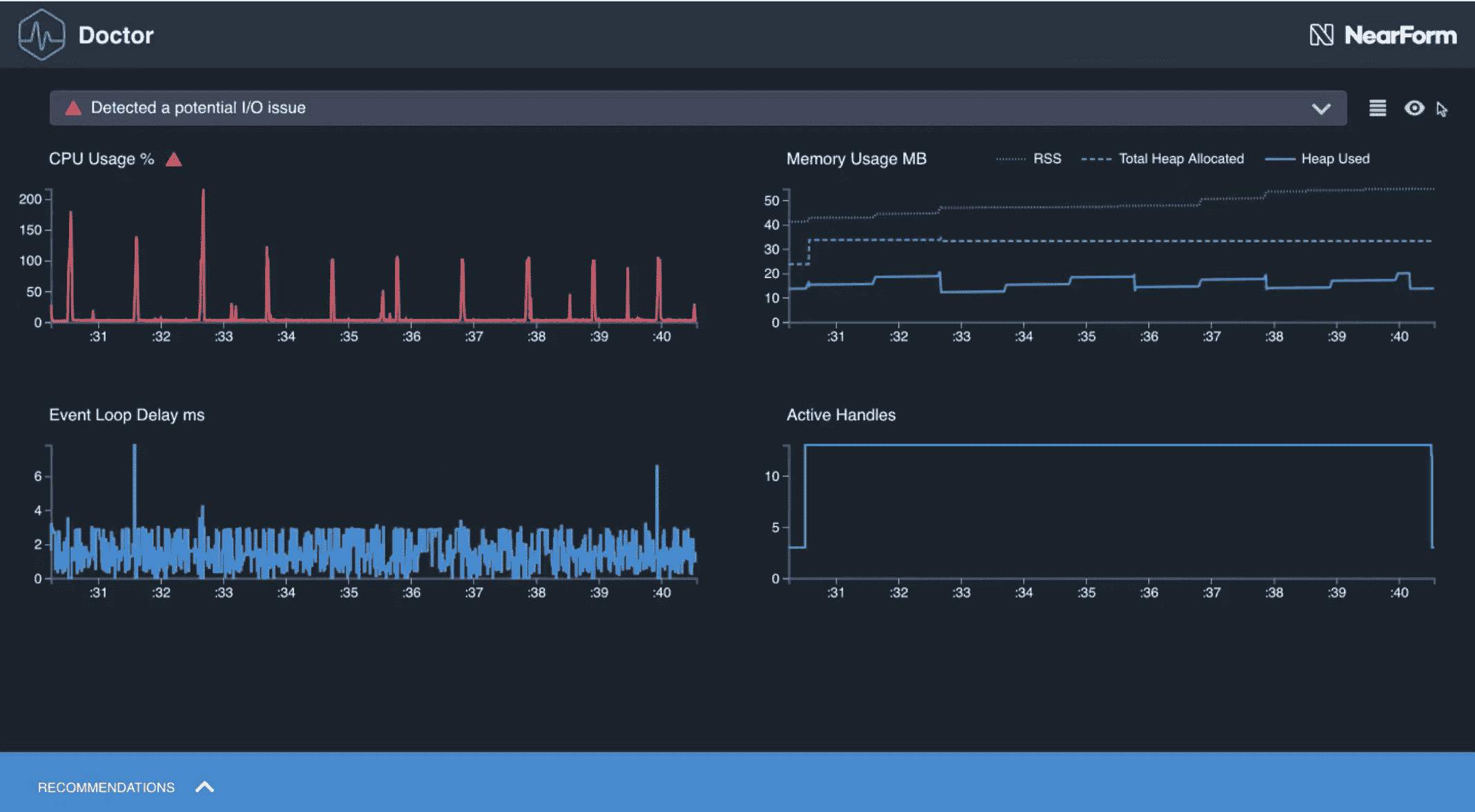Click the CPU Usage % chart title

pyautogui.click(x=102, y=159)
